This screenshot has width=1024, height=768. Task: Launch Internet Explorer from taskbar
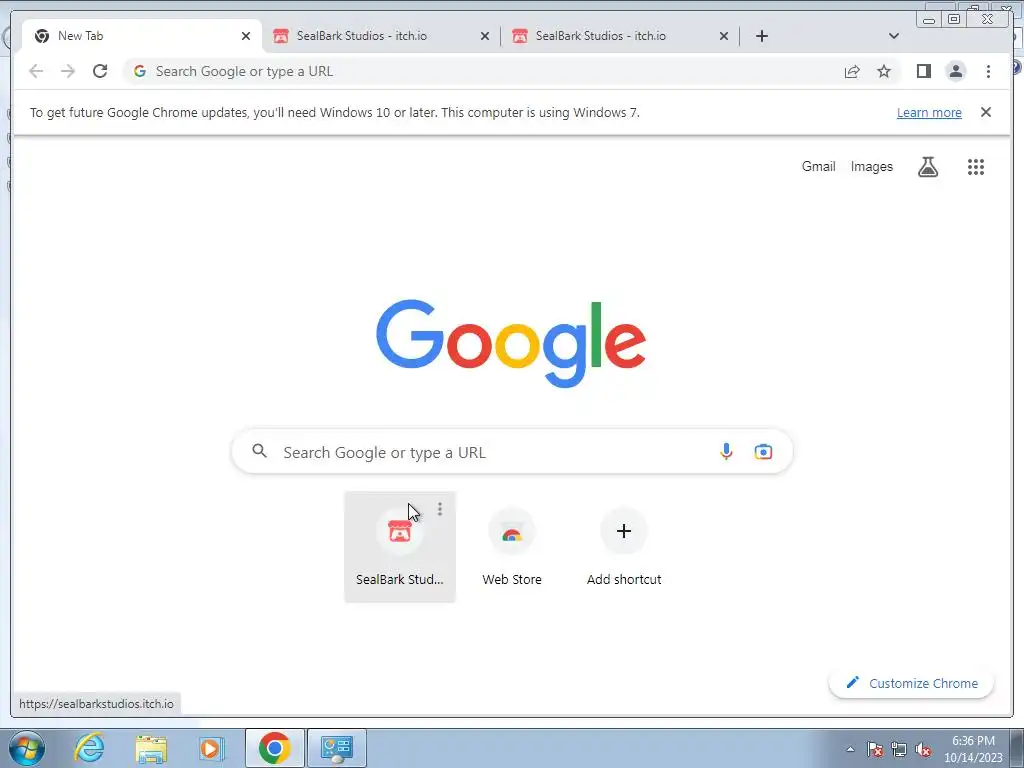coord(89,748)
